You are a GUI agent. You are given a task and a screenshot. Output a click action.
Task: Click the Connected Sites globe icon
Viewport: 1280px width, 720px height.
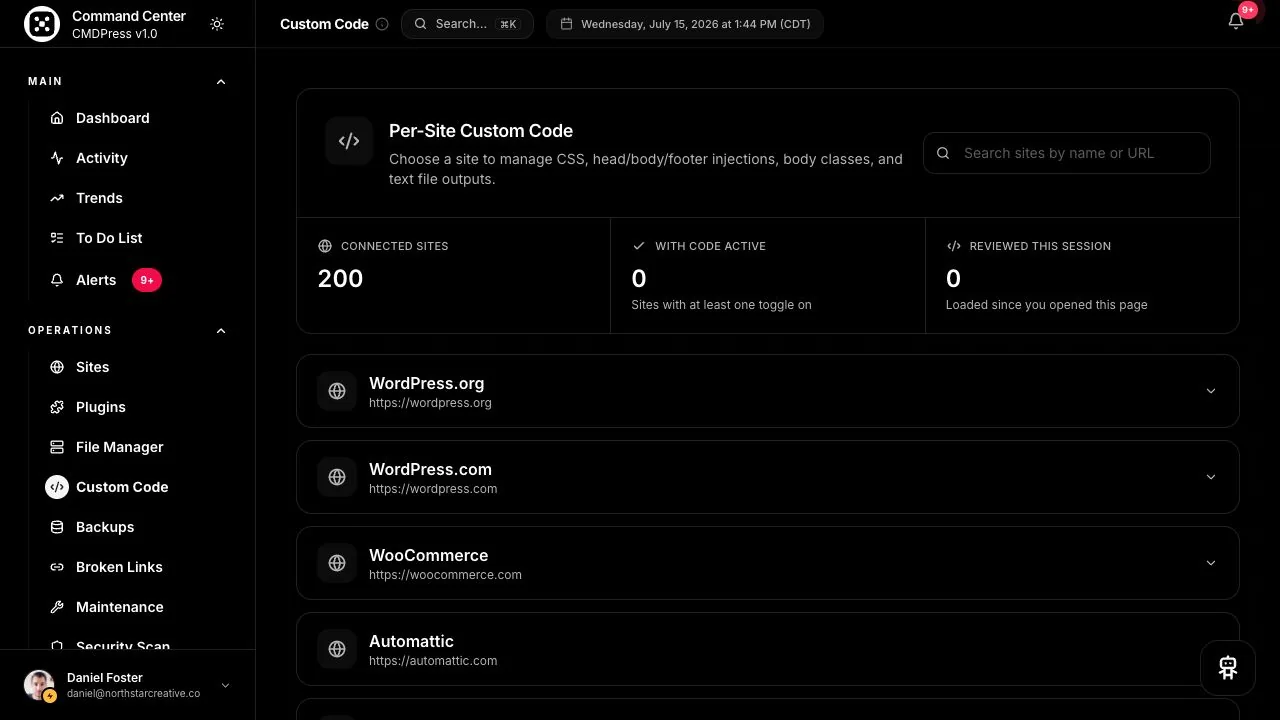(325, 246)
